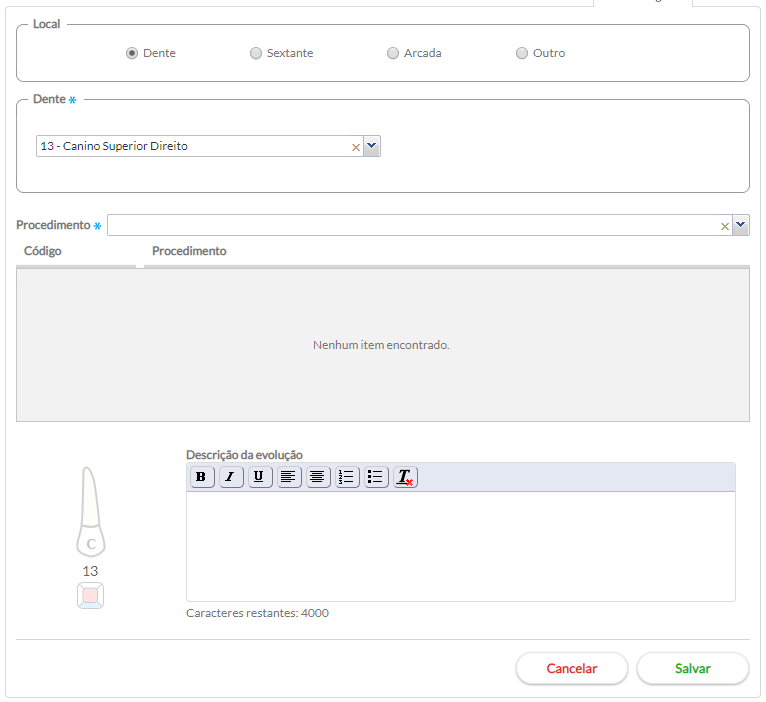This screenshot has height=702, width=766.
Task: Insert a numbered list
Action: [347, 477]
